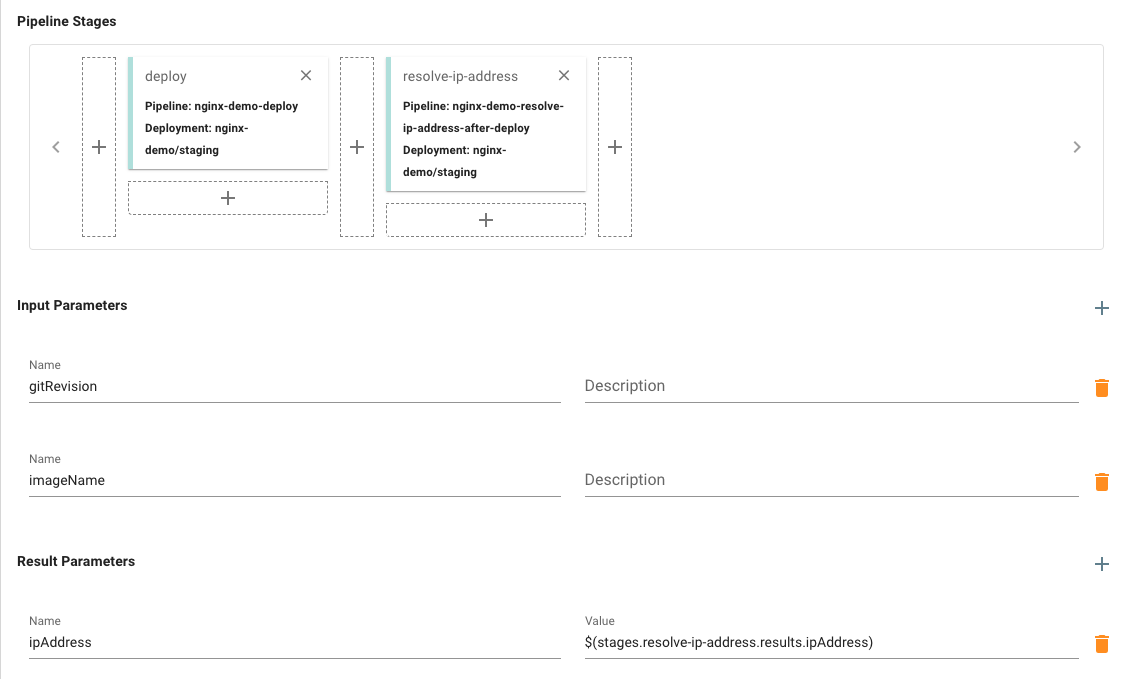Add a stage between deploy and resolve-ip-address
Viewport: 1125px width, 679px height.
pos(357,147)
